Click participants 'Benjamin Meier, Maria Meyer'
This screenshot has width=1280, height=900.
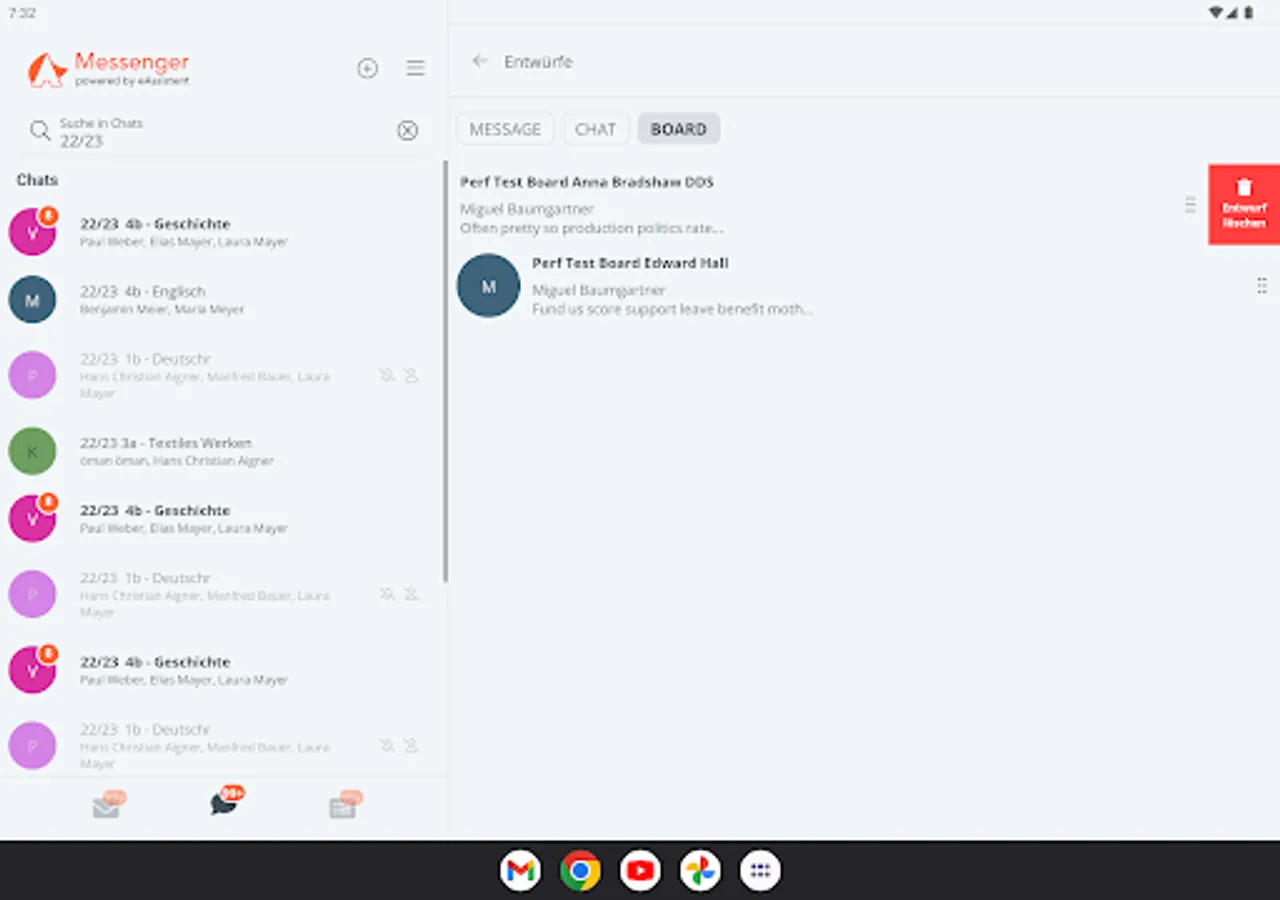point(162,310)
